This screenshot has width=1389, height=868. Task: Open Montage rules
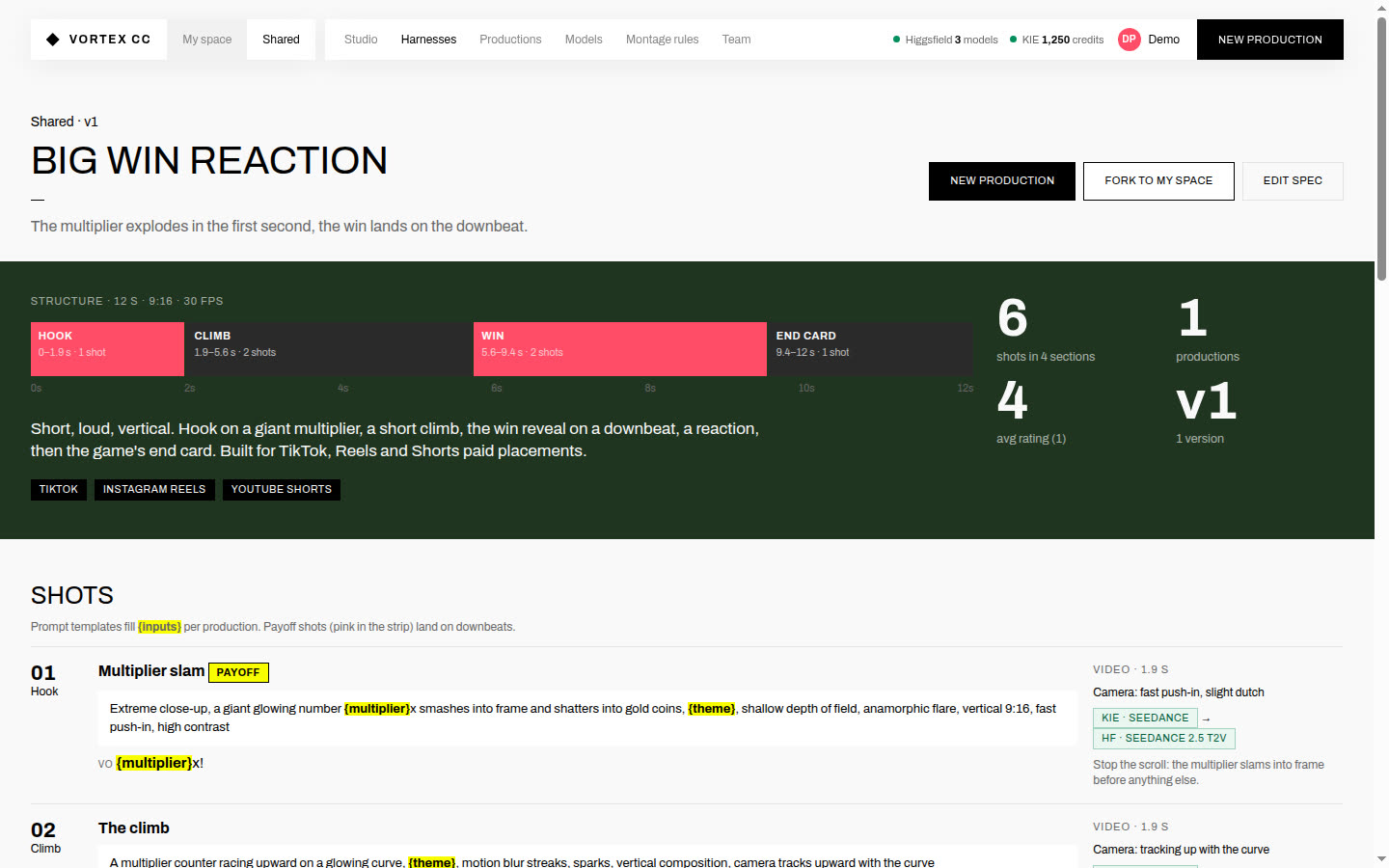tap(662, 40)
